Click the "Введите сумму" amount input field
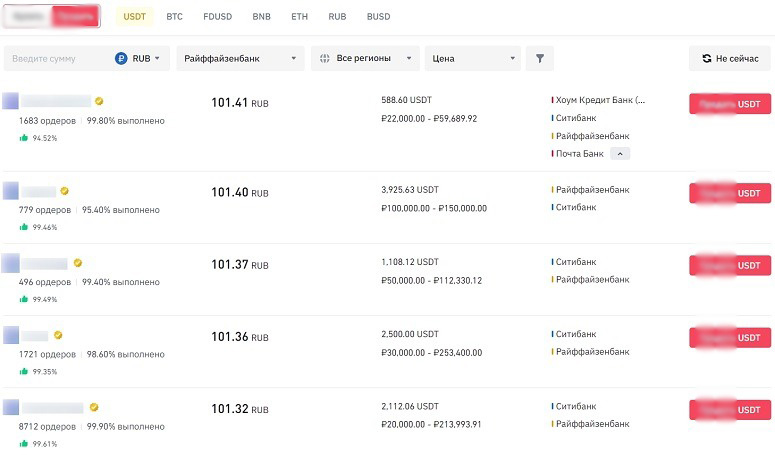The height and width of the screenshot is (455, 775). (x=58, y=59)
